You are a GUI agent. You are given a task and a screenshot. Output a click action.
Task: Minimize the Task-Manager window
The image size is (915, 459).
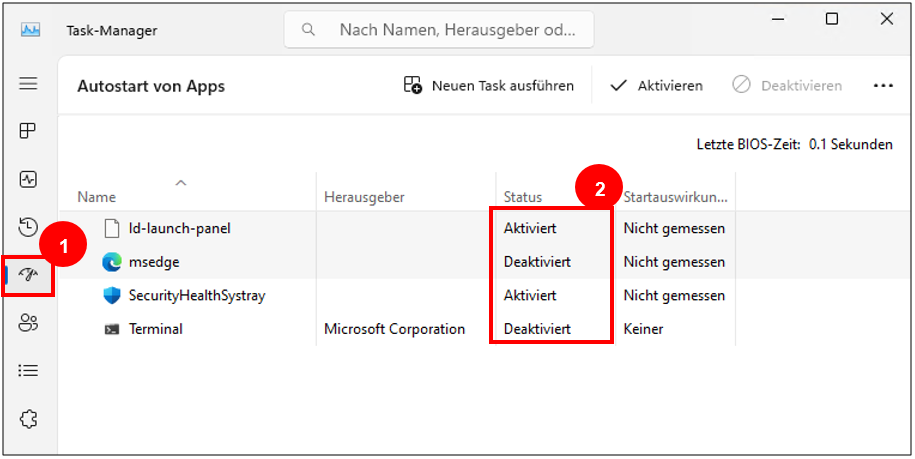pos(777,19)
